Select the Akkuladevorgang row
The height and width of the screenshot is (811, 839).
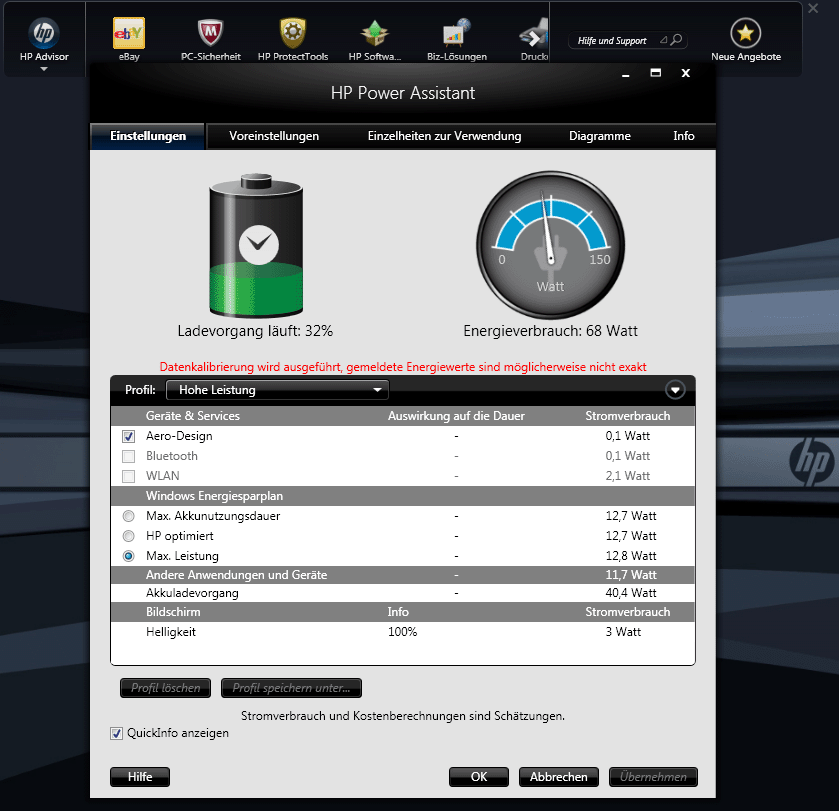tap(403, 593)
